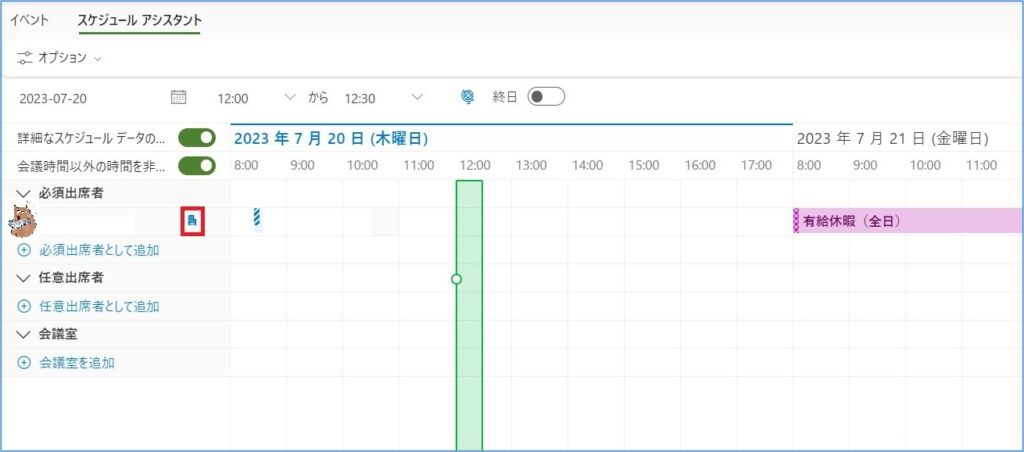
Task: Click the time zone globe icon
Action: [467, 97]
